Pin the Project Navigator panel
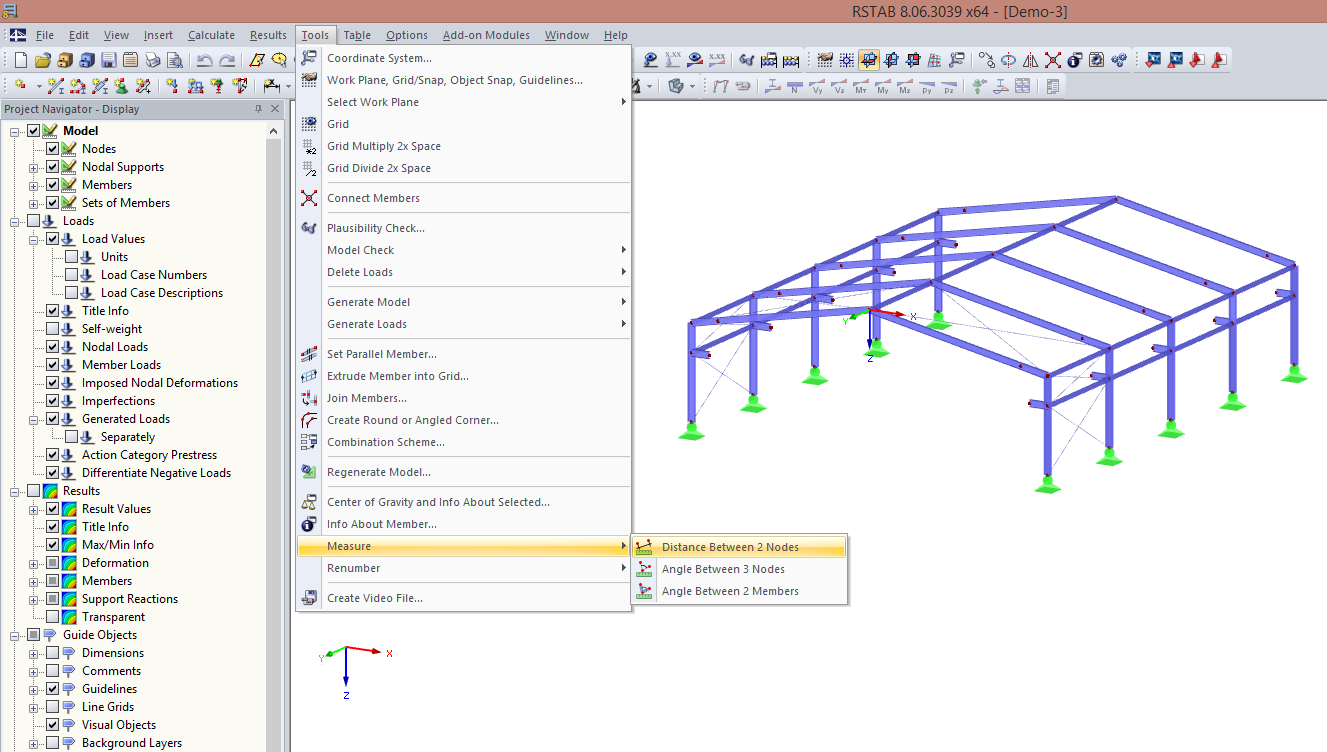The height and width of the screenshot is (752, 1327). pyautogui.click(x=258, y=109)
